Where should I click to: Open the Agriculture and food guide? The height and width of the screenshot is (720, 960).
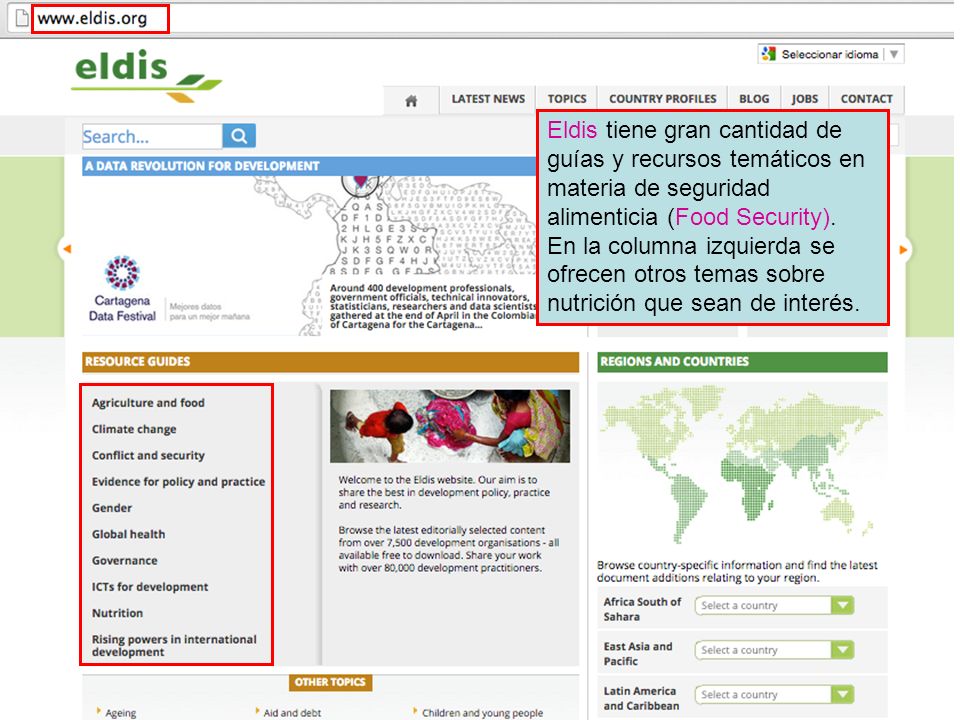pos(148,403)
